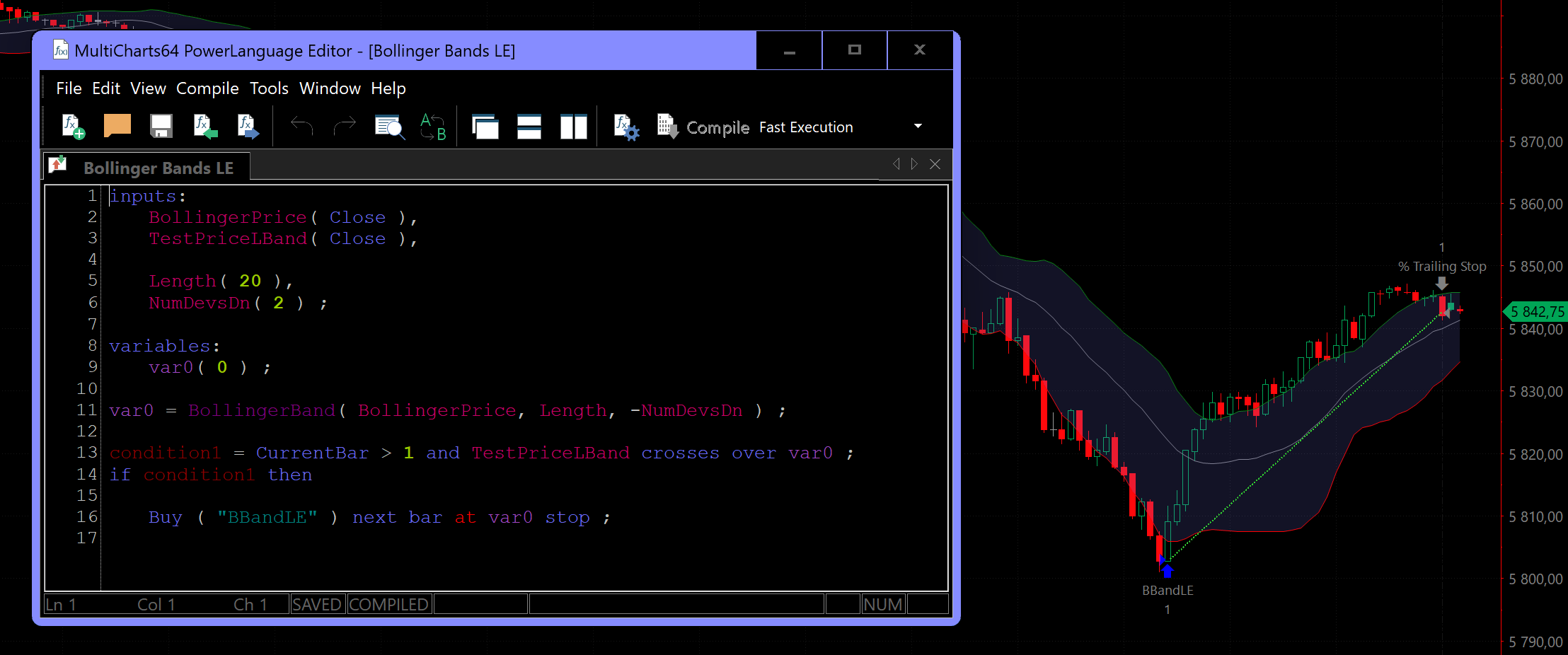Open the Help menu

(388, 88)
